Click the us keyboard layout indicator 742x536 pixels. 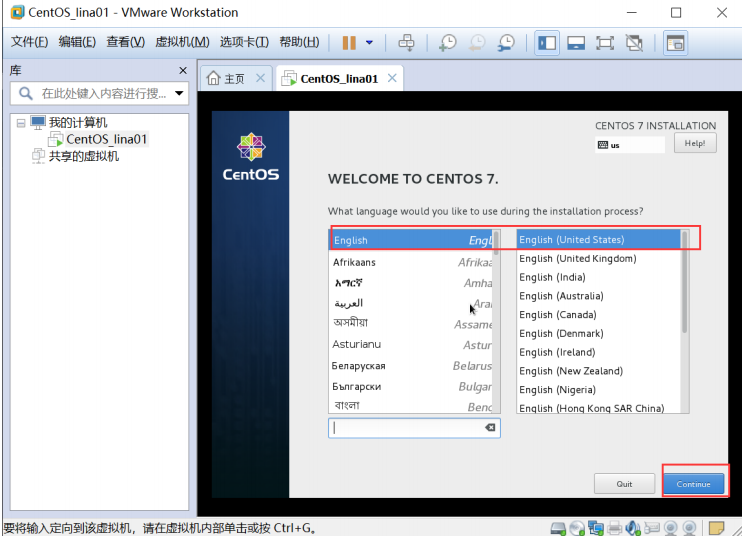point(630,145)
